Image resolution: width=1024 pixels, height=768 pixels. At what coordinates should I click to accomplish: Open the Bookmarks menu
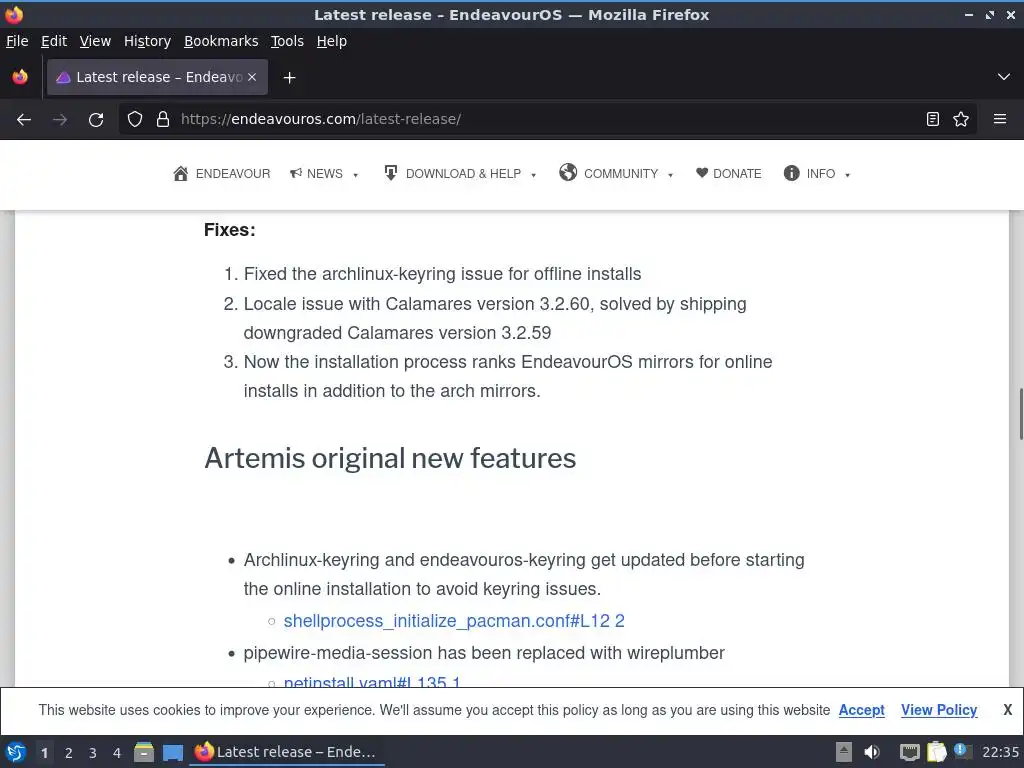tap(221, 41)
